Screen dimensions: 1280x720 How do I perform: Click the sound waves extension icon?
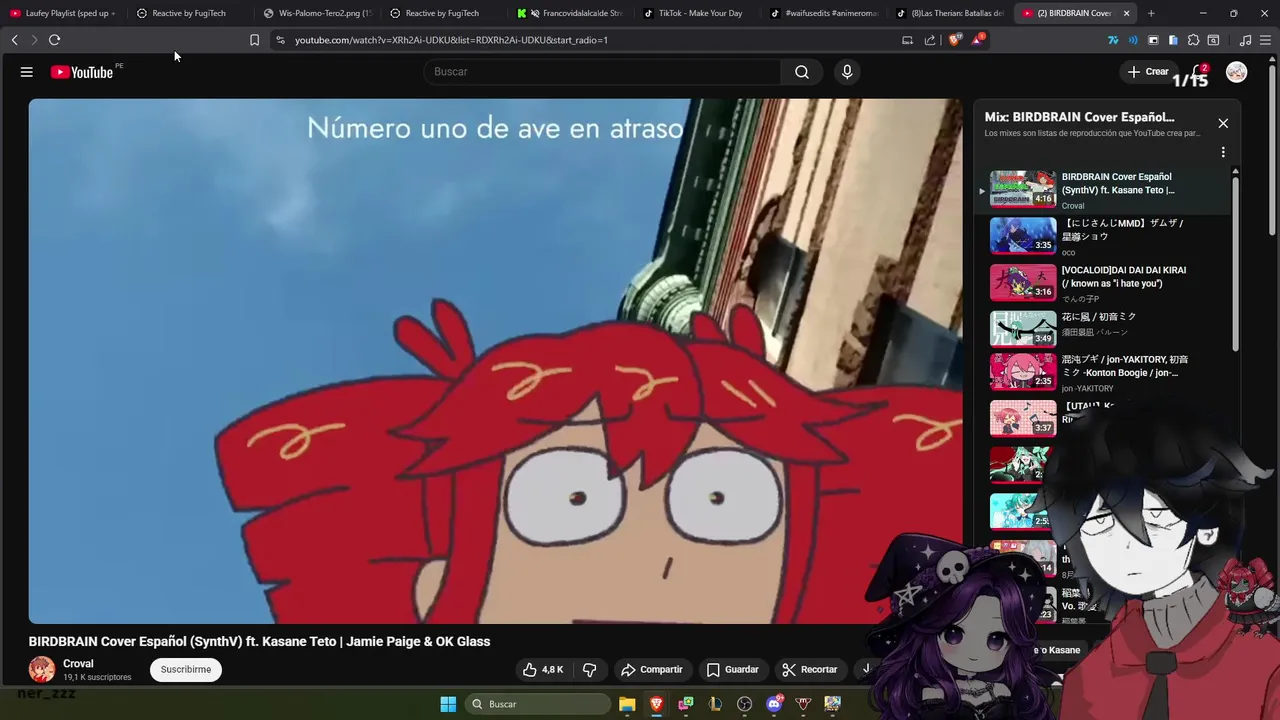coord(1133,40)
